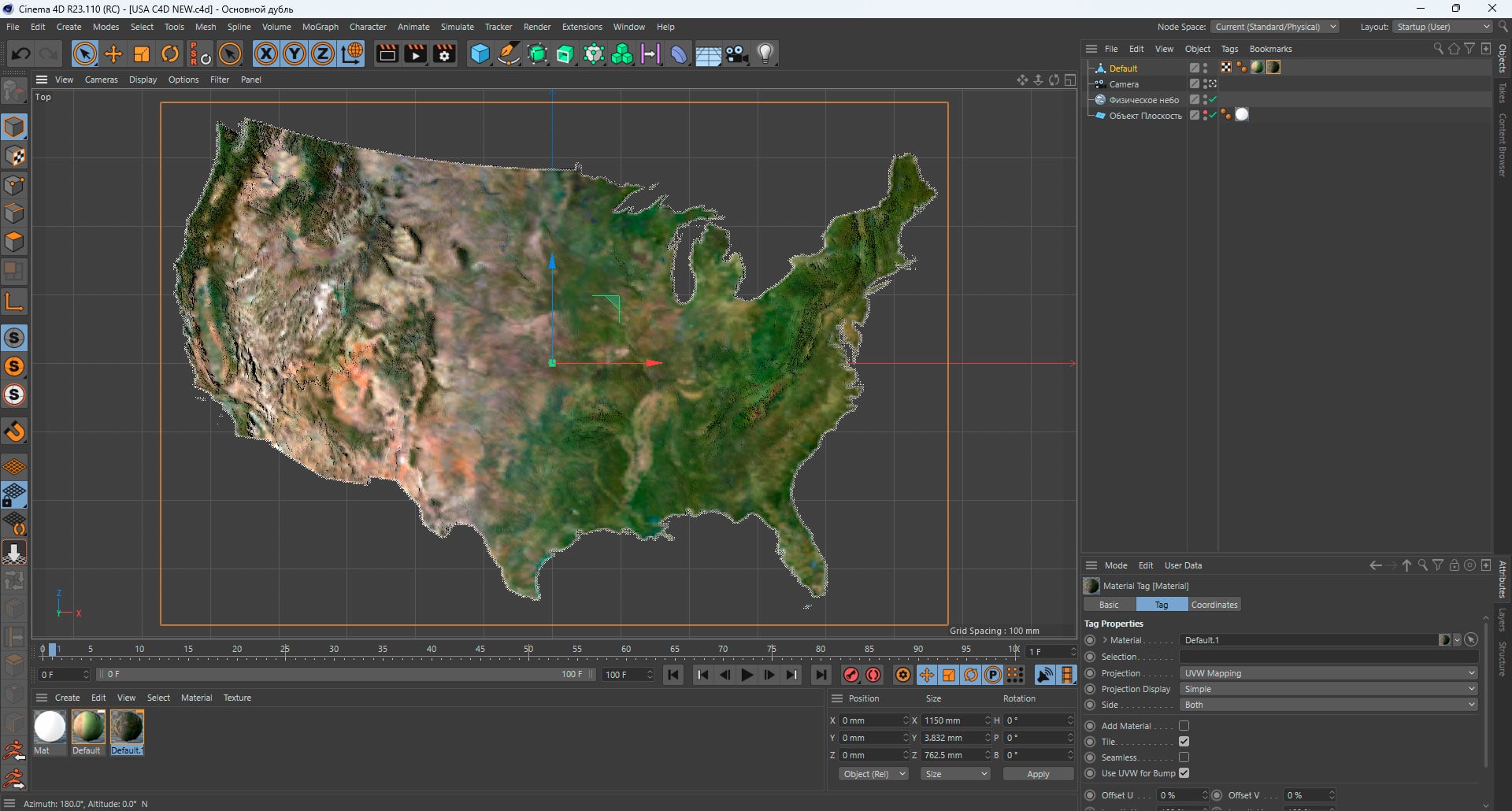
Task: Open the MoGraph menu
Action: pyautogui.click(x=320, y=27)
